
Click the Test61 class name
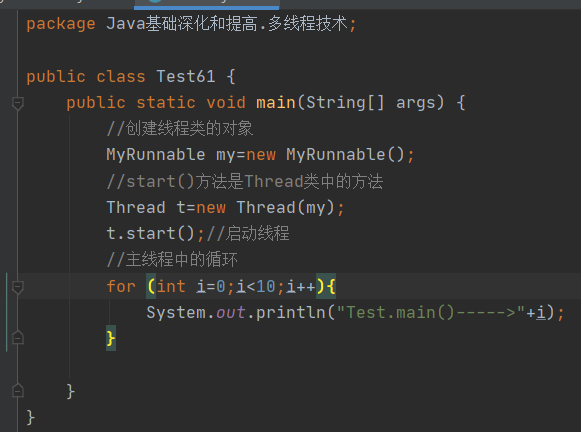[186, 77]
